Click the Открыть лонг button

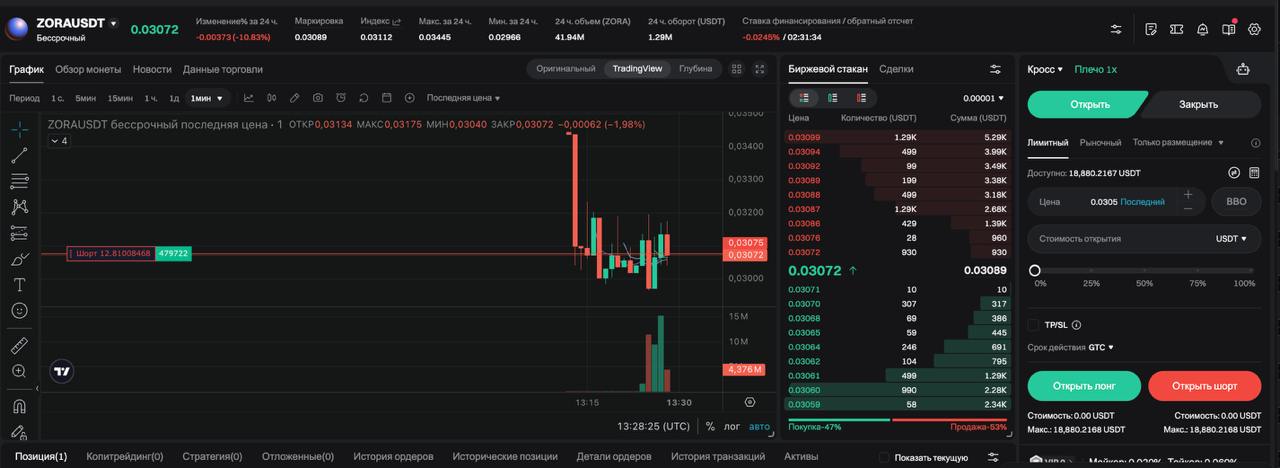click(1084, 386)
